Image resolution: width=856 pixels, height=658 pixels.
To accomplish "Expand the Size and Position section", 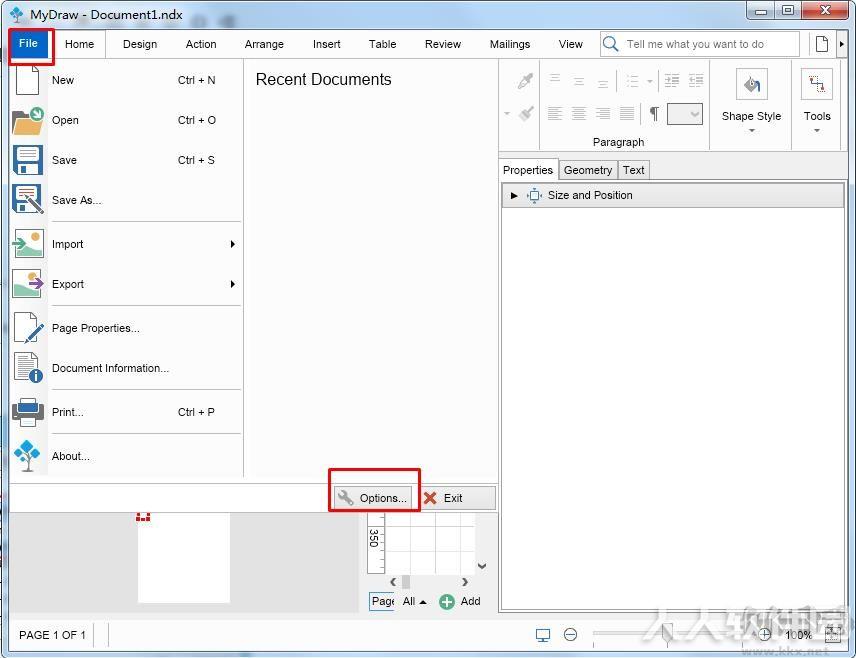I will (514, 195).
